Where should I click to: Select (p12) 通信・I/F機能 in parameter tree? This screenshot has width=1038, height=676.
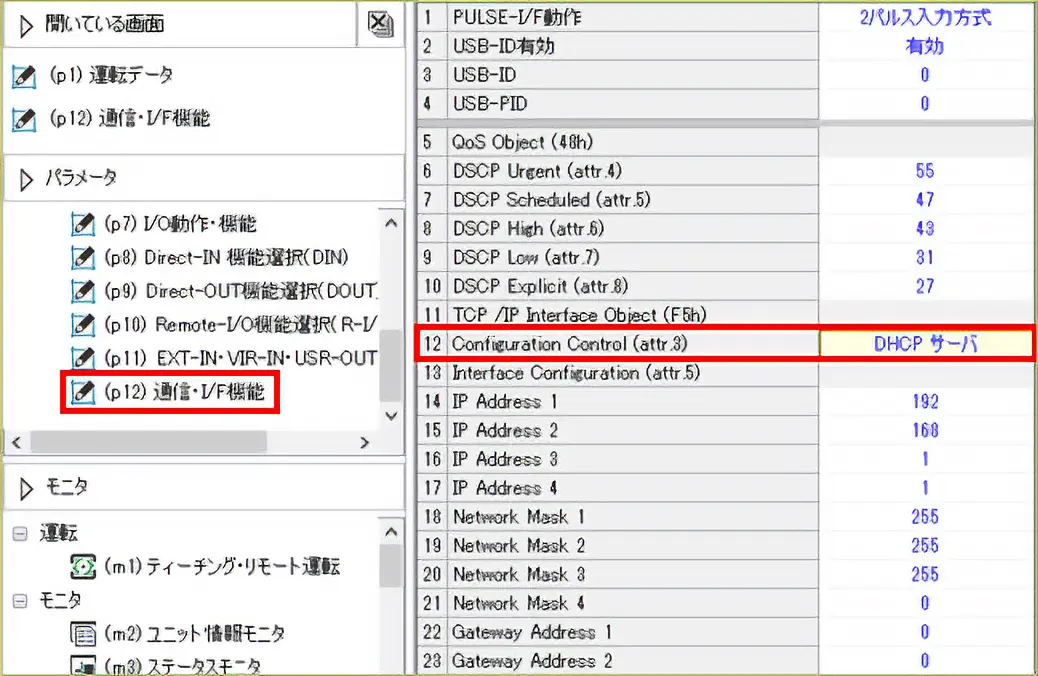(184, 392)
